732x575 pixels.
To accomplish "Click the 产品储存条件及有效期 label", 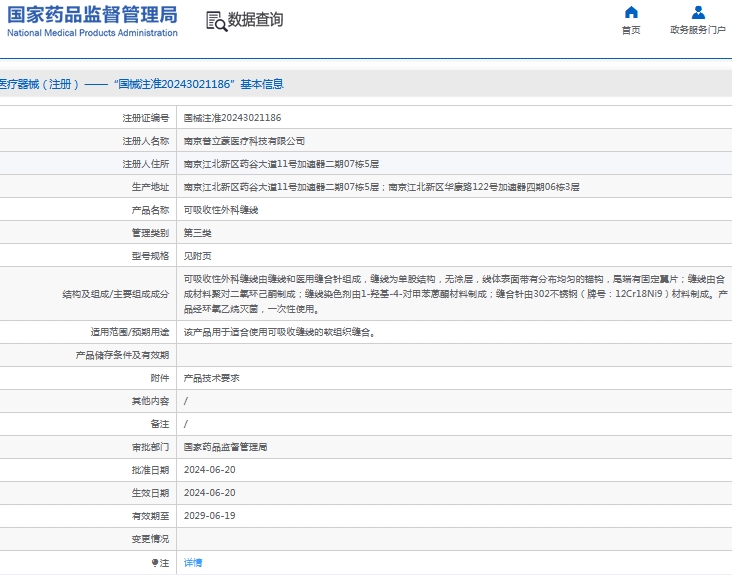I will [122, 355].
